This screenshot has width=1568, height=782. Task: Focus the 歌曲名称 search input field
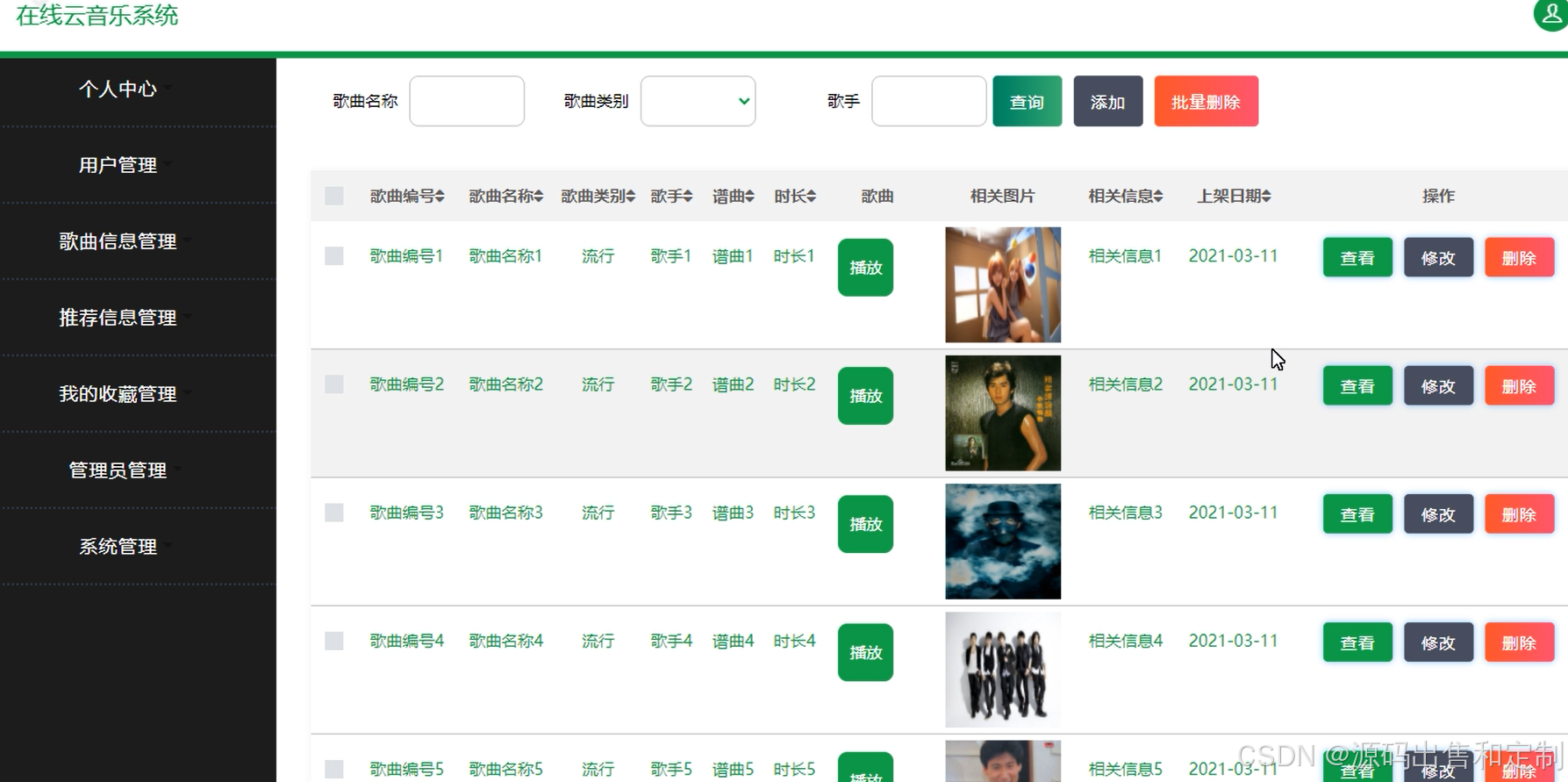coord(467,101)
